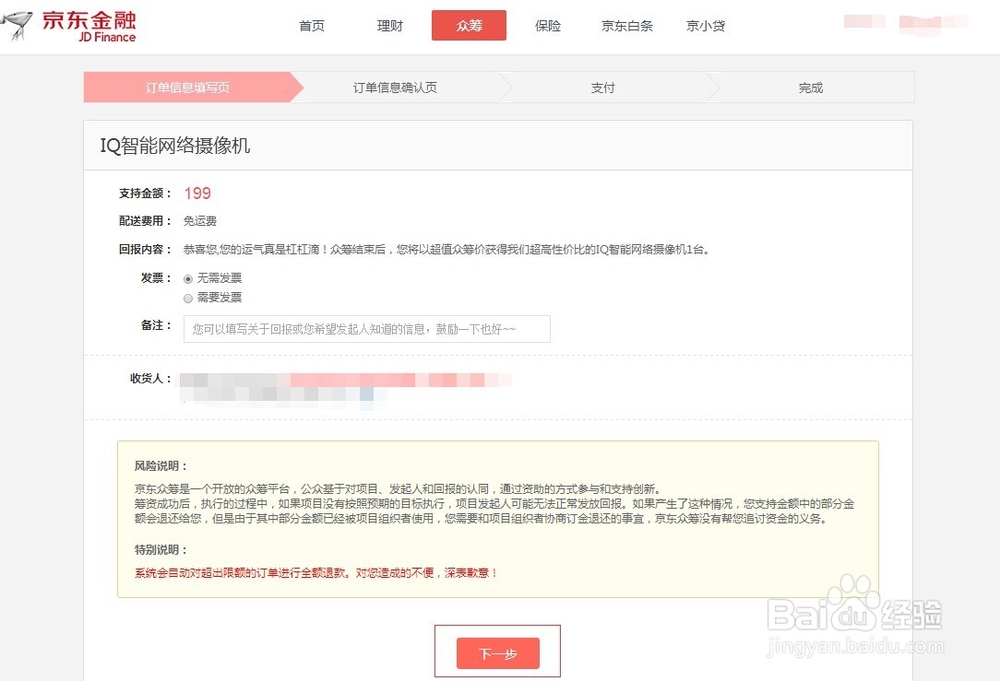Open the 京小贷 menu item
This screenshot has height=681, width=1000.
click(706, 26)
